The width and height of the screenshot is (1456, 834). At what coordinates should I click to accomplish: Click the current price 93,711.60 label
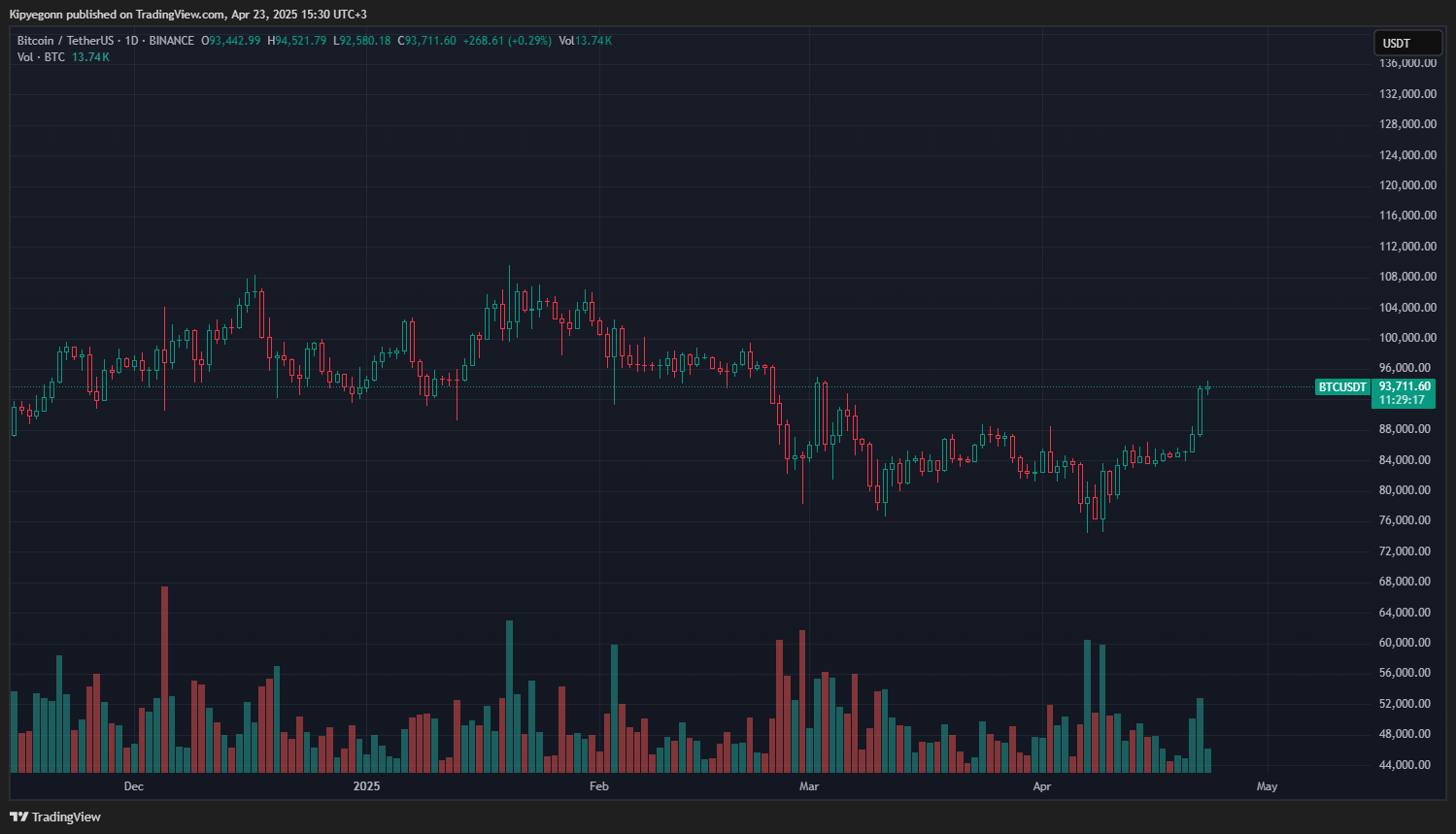click(1405, 386)
